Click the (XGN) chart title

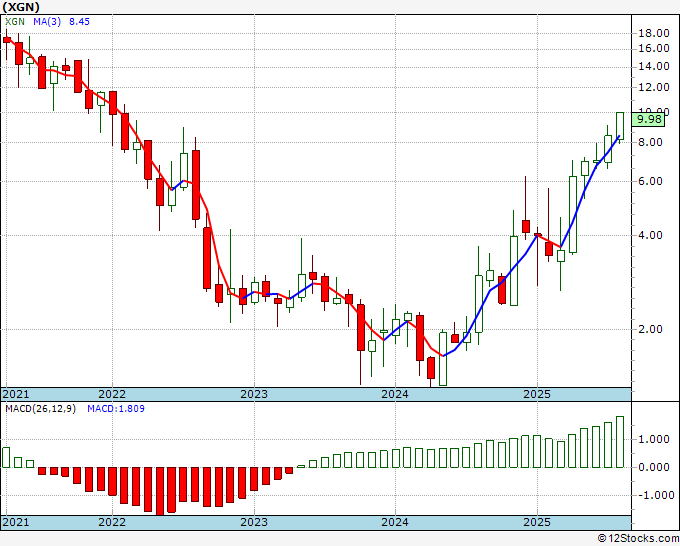point(21,7)
